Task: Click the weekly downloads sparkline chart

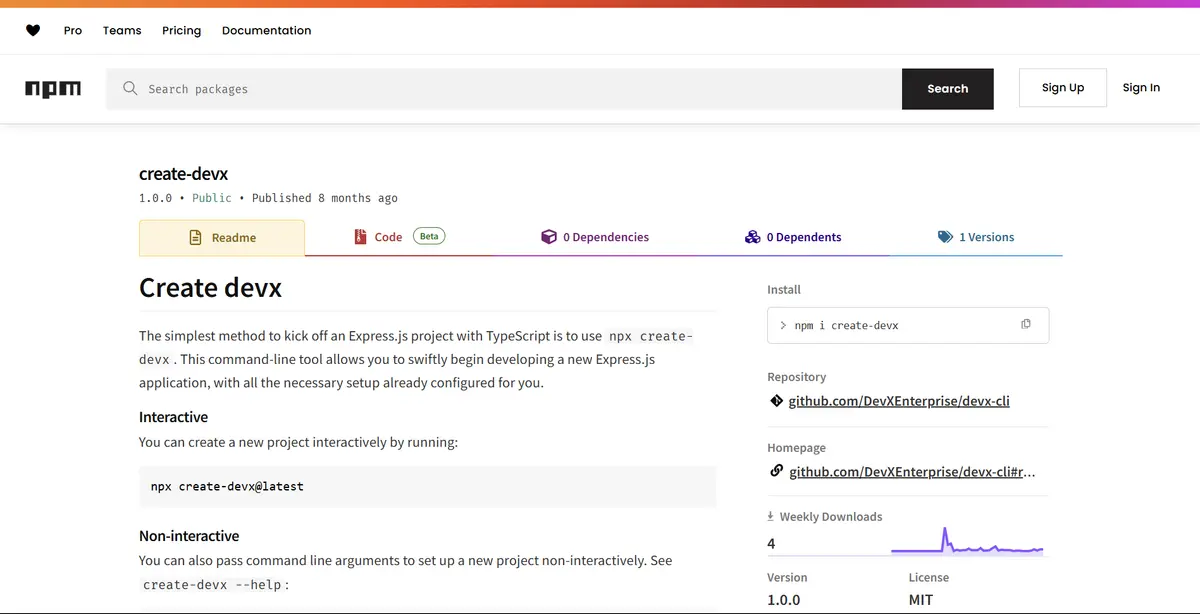Action: pos(966,543)
